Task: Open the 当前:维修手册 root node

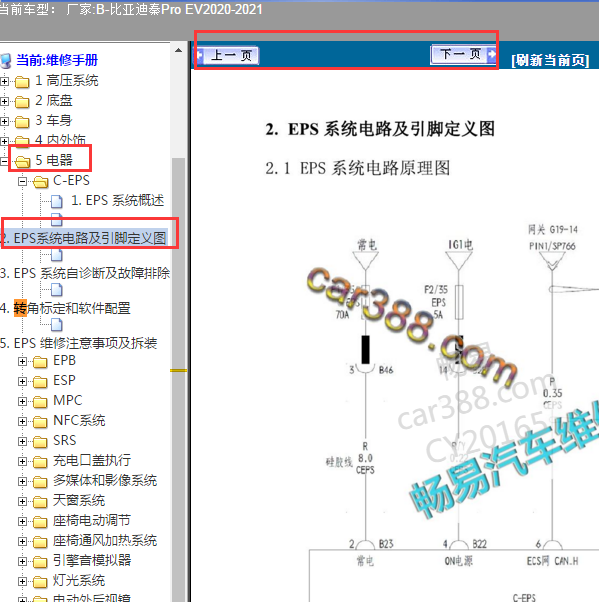Action: tap(57, 60)
